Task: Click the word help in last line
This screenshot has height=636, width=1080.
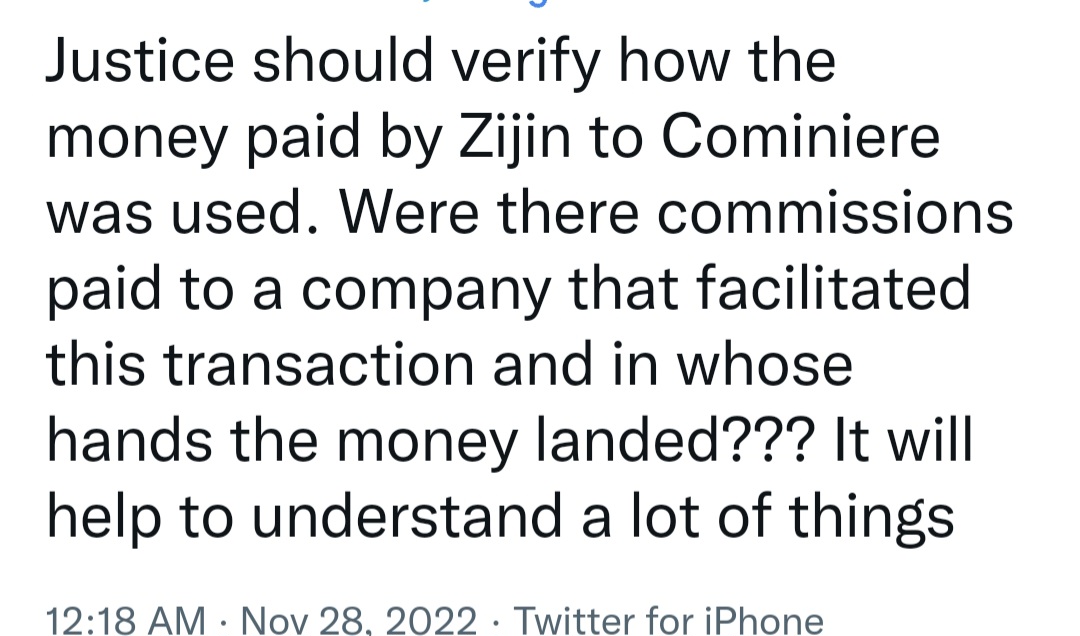Action: pyautogui.click(x=103, y=519)
